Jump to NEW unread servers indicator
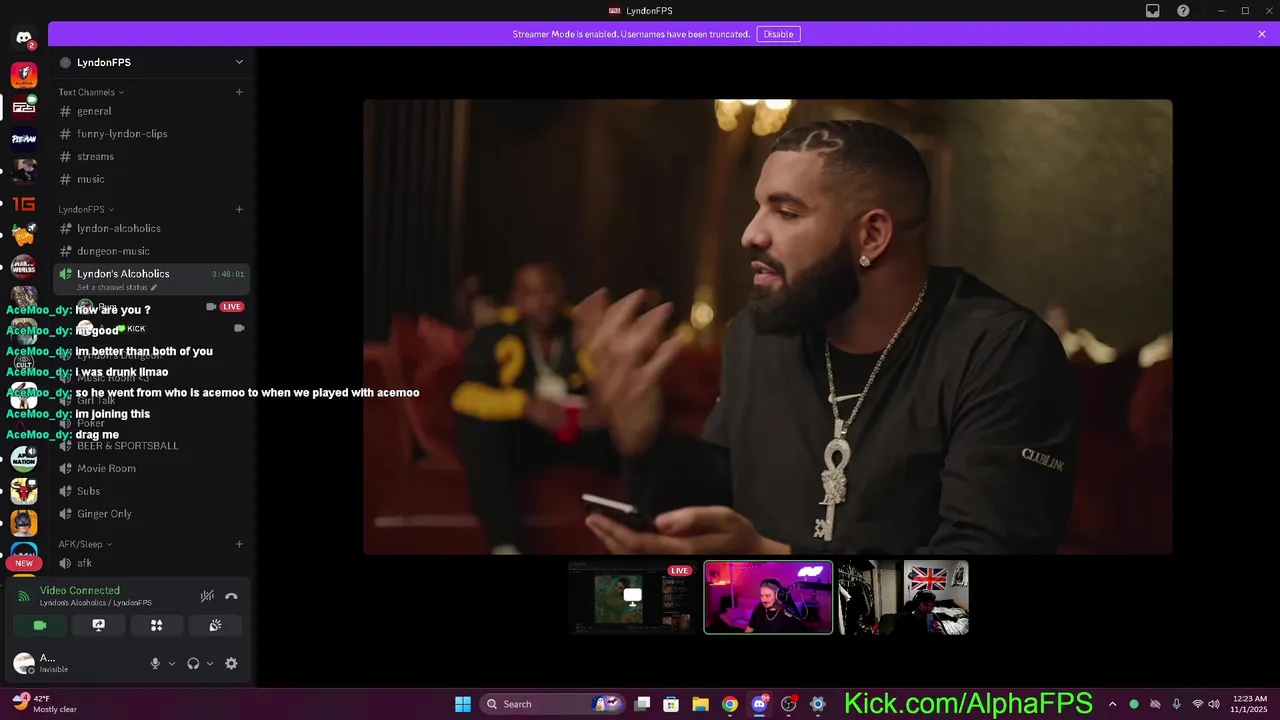The height and width of the screenshot is (720, 1280). 24,563
